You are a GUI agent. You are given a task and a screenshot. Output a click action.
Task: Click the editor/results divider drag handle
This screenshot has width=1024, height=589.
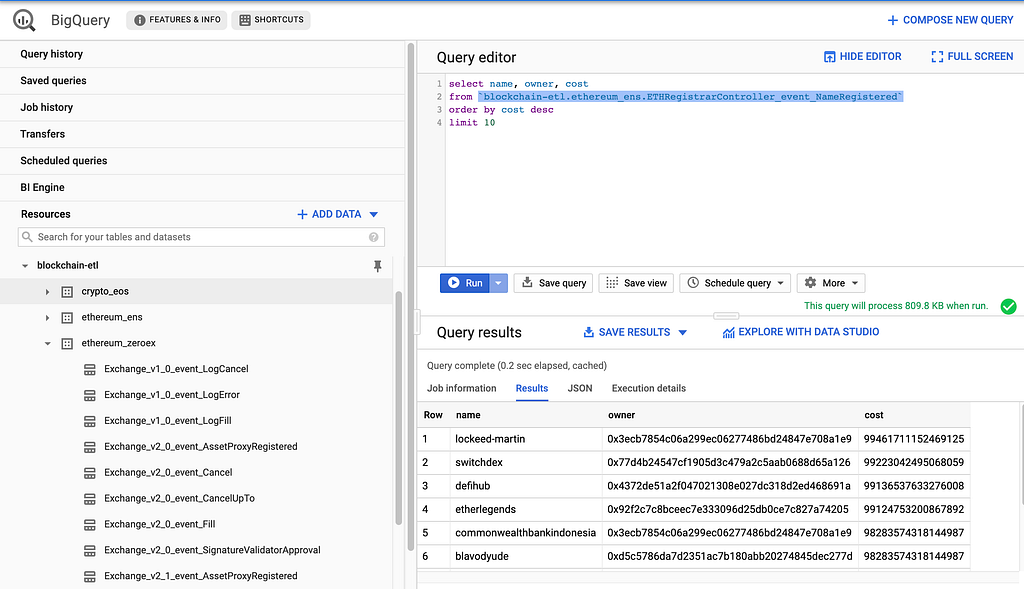point(726,316)
